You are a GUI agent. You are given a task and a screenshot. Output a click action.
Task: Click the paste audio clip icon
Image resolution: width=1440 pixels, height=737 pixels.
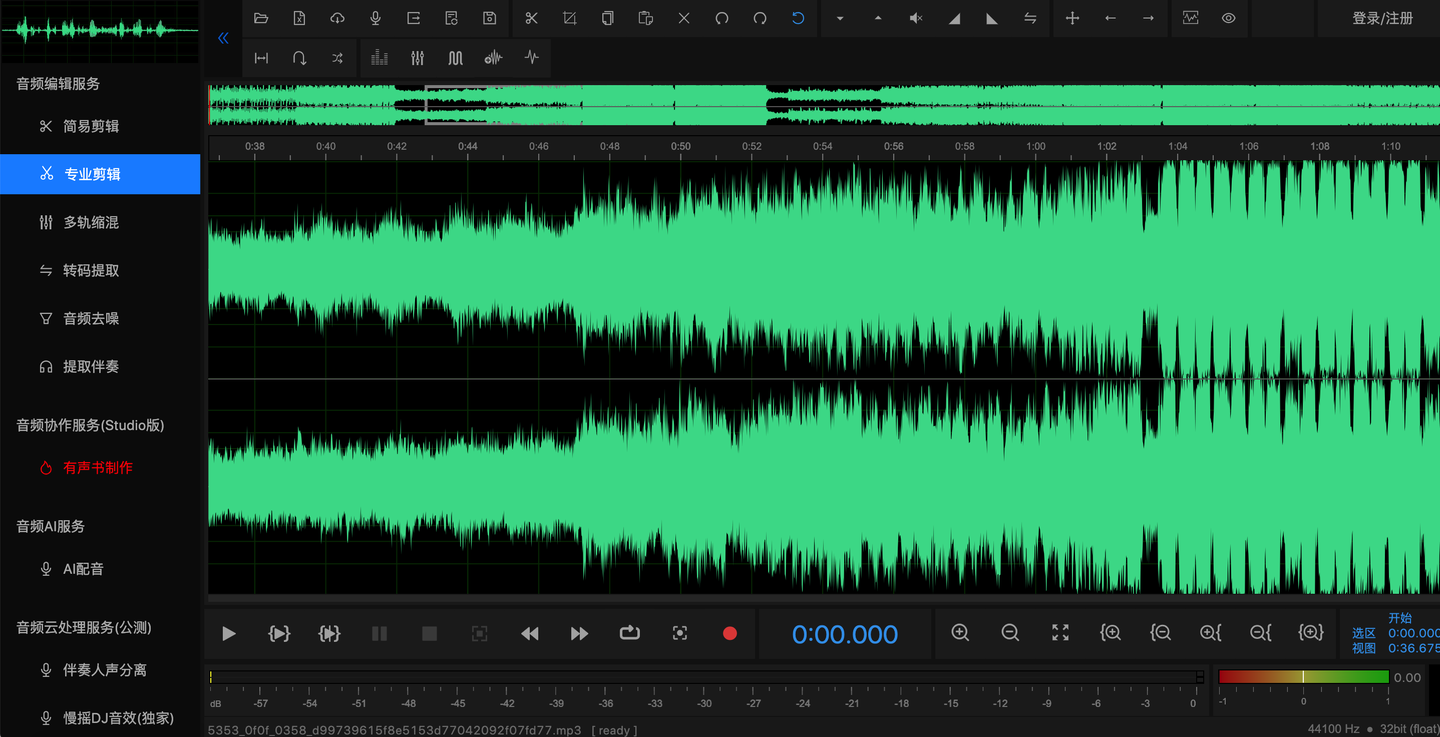(x=646, y=18)
